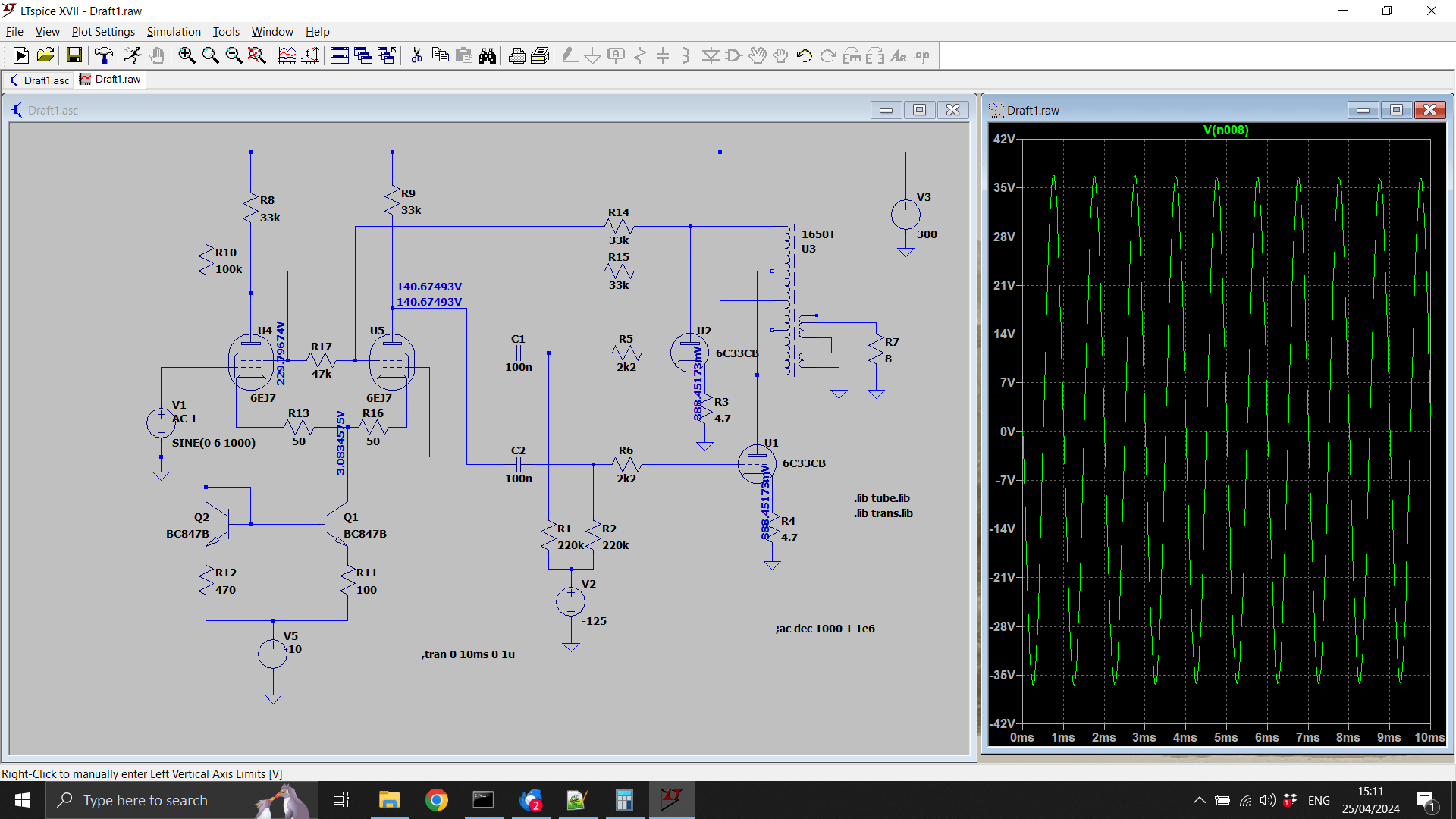Click the Draw Wire pencil icon
The height and width of the screenshot is (819, 1456).
(x=570, y=55)
